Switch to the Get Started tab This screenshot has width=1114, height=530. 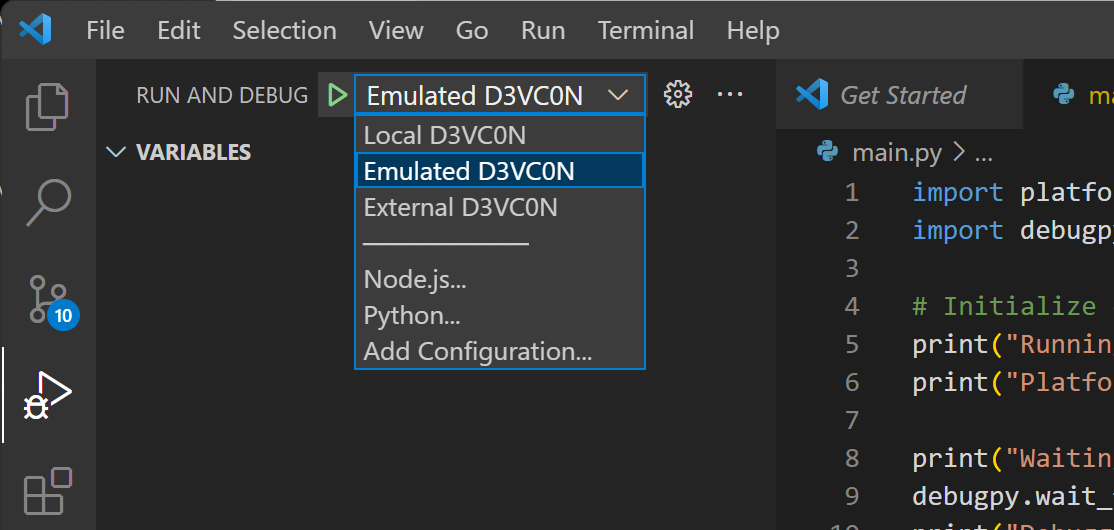click(902, 96)
